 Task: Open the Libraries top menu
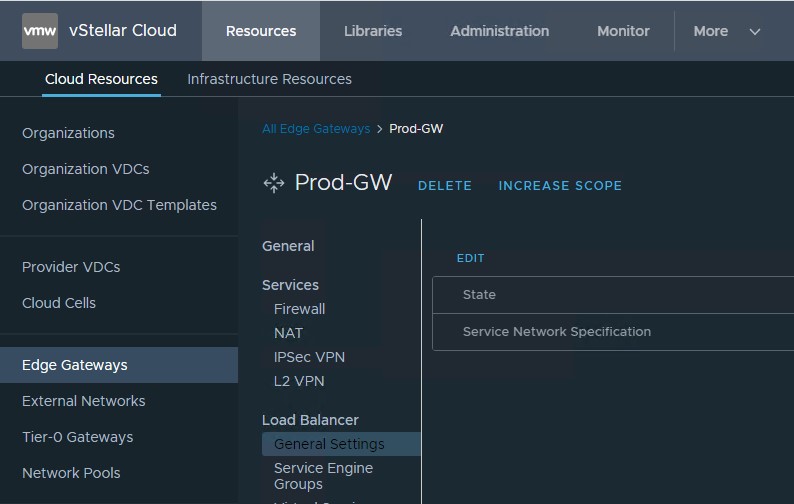coord(373,31)
